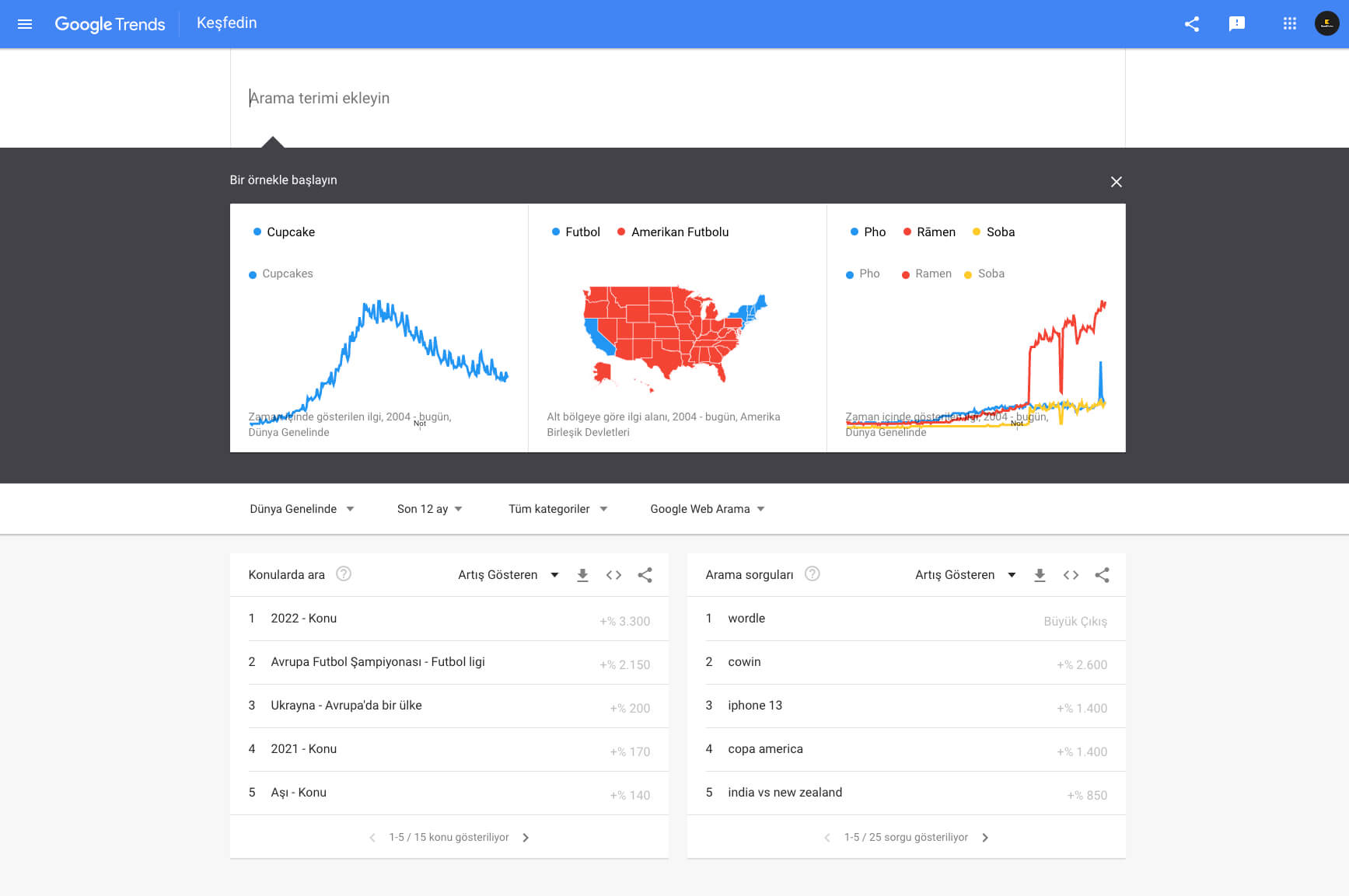Image resolution: width=1349 pixels, height=896 pixels.
Task: Go to next page of topics list
Action: pyautogui.click(x=526, y=838)
